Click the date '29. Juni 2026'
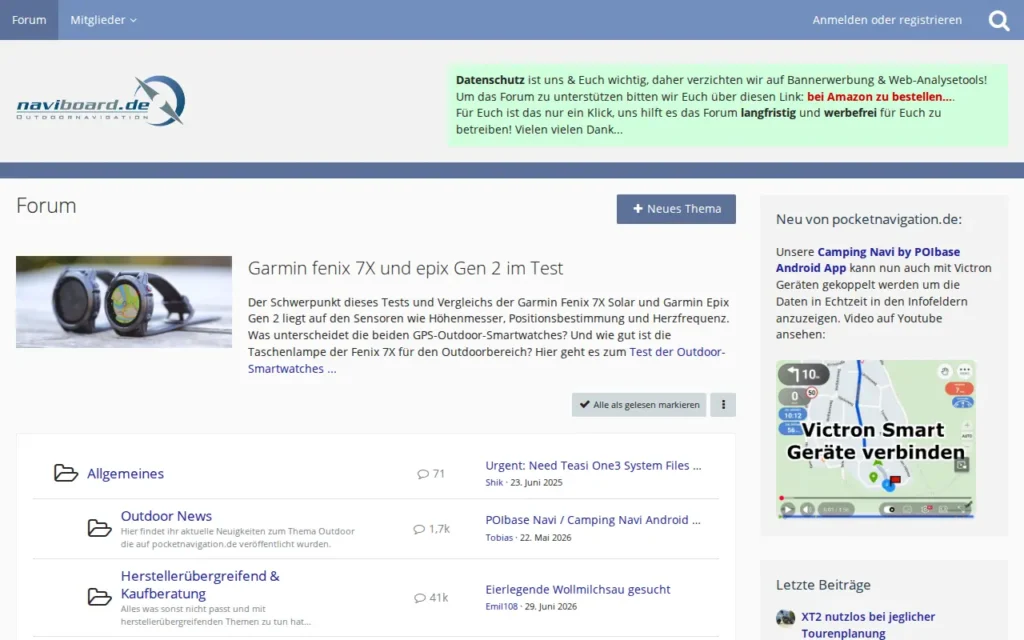 [x=551, y=606]
